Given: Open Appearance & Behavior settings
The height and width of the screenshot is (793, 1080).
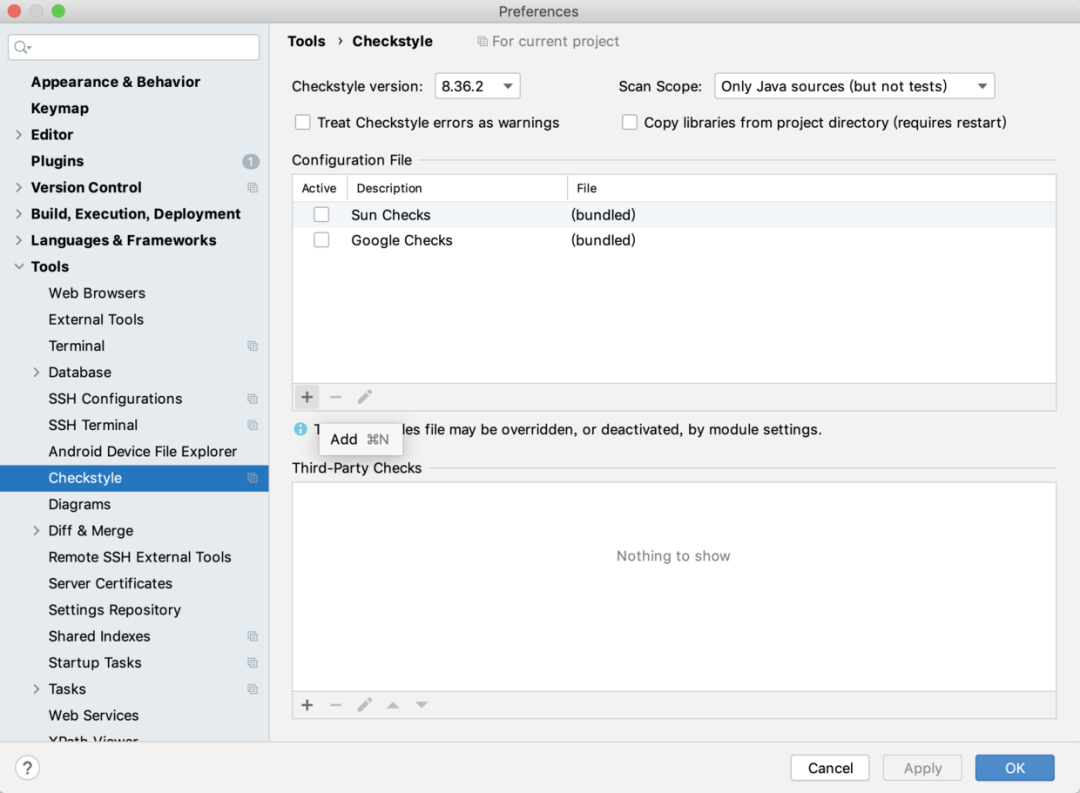Looking at the screenshot, I should click(x=116, y=81).
